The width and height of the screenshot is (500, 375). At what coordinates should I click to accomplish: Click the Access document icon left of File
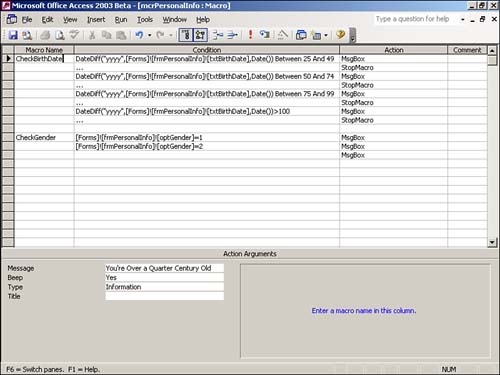point(12,19)
